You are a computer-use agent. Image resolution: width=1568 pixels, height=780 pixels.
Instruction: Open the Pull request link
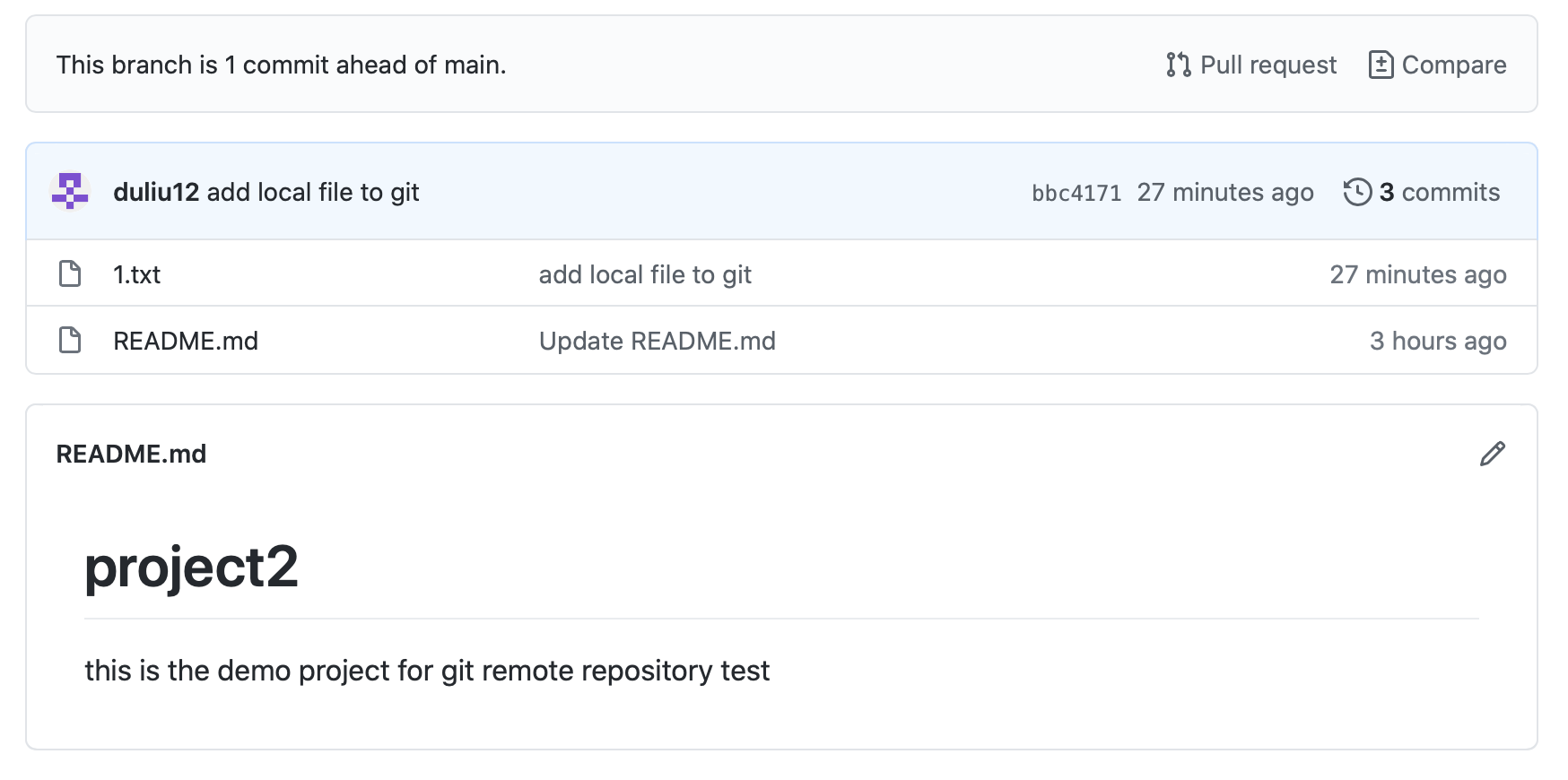tap(1267, 65)
